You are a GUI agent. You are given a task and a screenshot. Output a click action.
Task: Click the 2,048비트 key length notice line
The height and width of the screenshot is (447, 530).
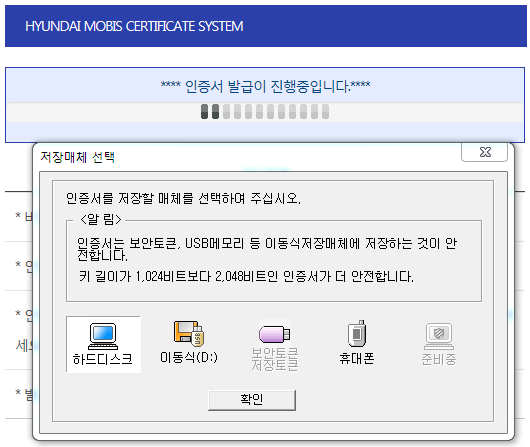point(246,277)
